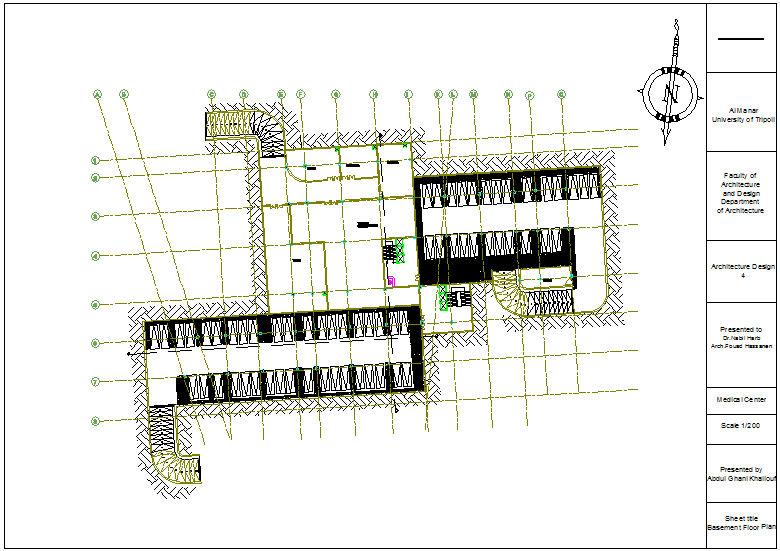
Task: Select grid bubble F on the top axis
Action: pos(300,94)
